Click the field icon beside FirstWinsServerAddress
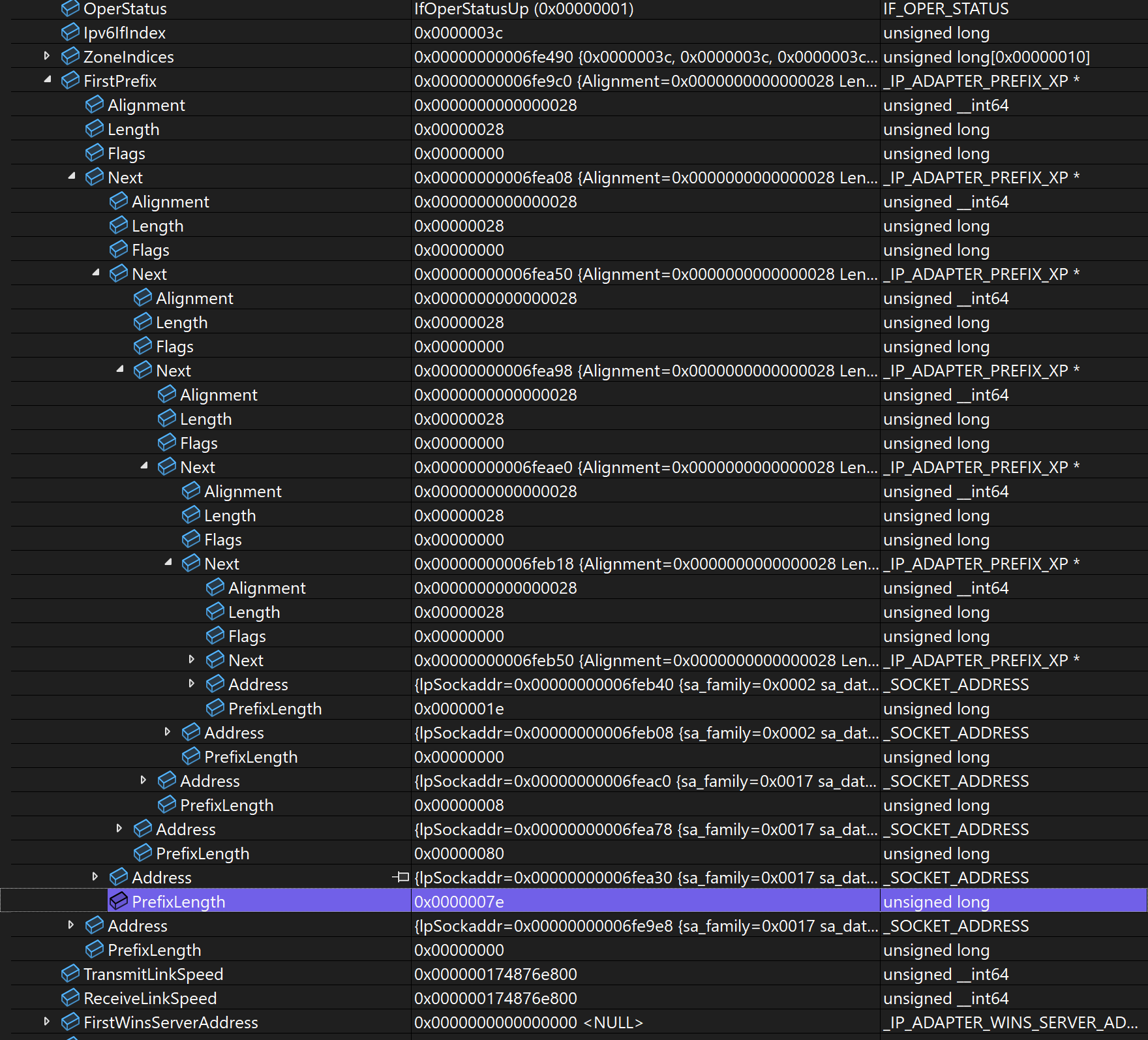The width and height of the screenshot is (1148, 1040). tap(70, 1022)
